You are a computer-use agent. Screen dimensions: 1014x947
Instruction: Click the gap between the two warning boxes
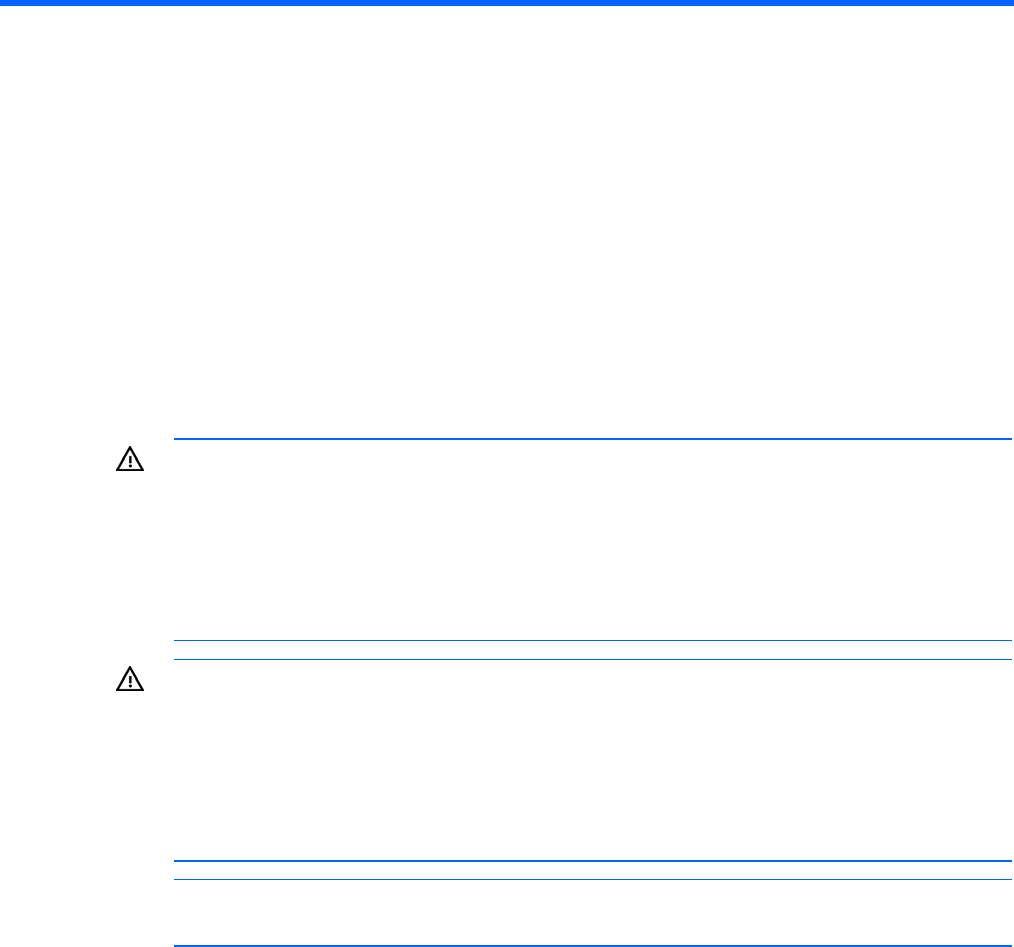tap(592, 650)
